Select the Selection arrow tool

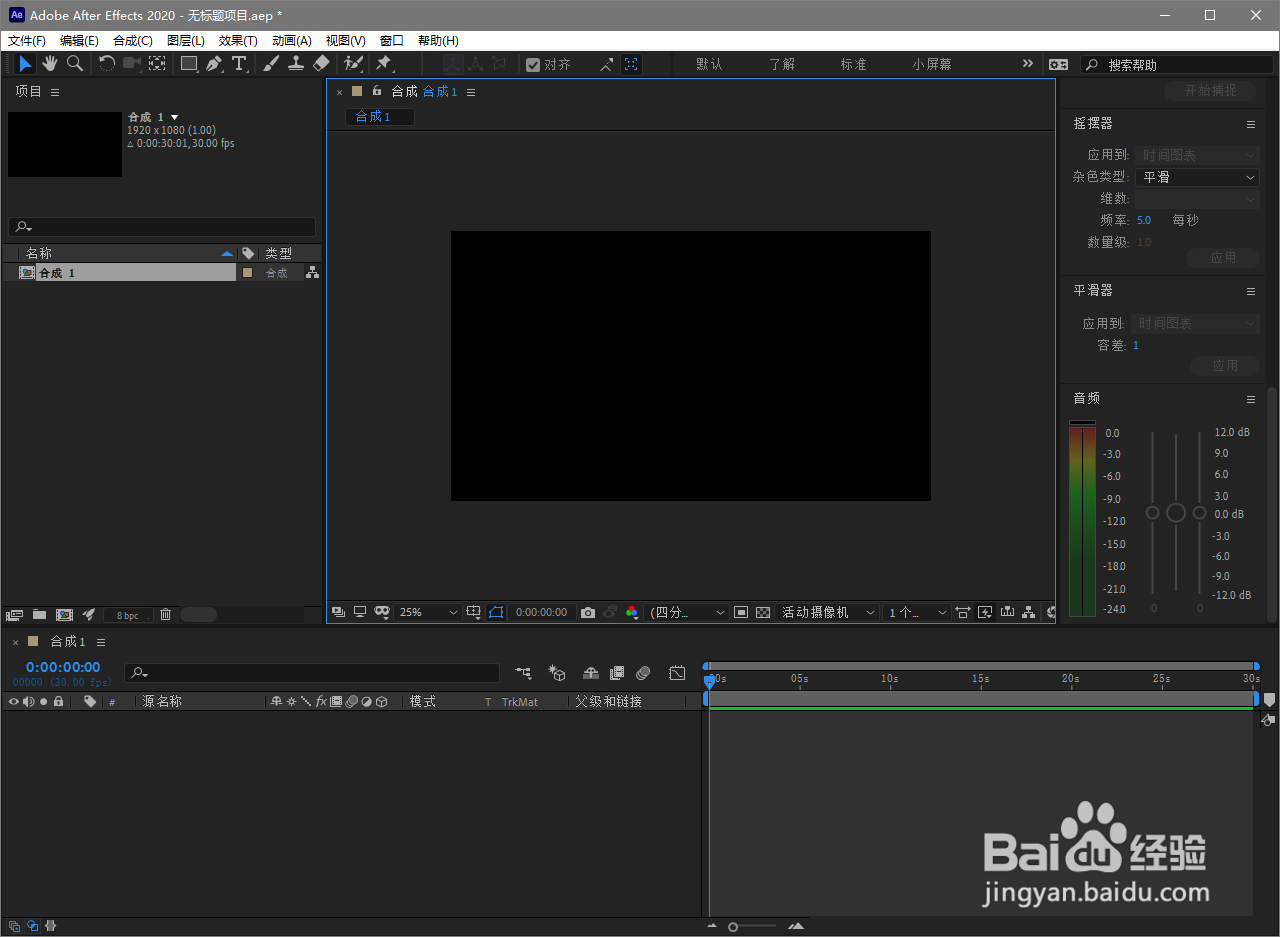point(26,64)
